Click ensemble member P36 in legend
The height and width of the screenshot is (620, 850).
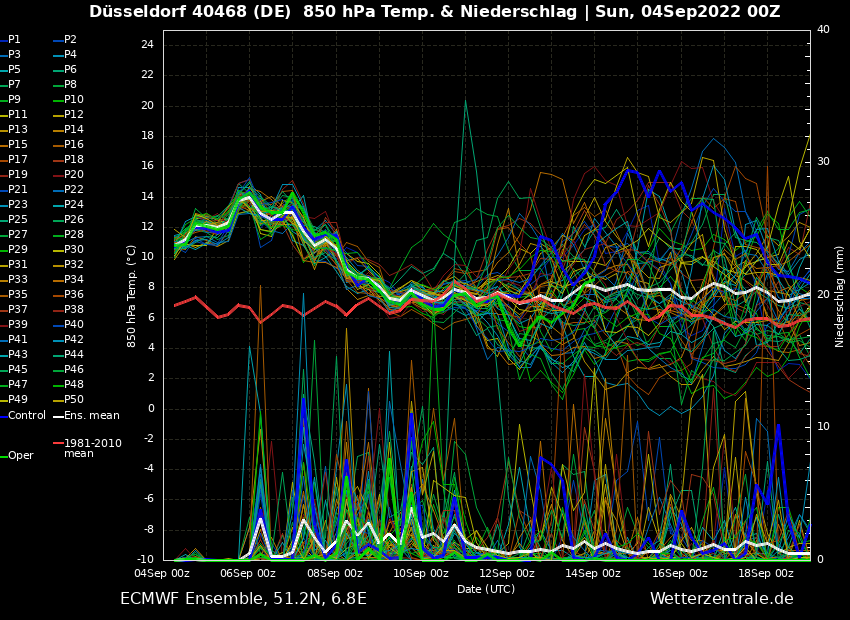tap(73, 295)
